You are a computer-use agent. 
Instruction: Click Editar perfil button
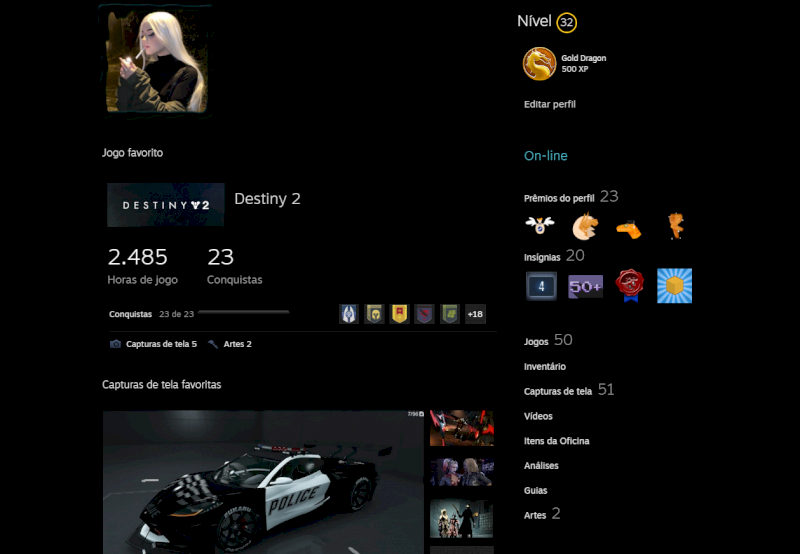point(549,104)
